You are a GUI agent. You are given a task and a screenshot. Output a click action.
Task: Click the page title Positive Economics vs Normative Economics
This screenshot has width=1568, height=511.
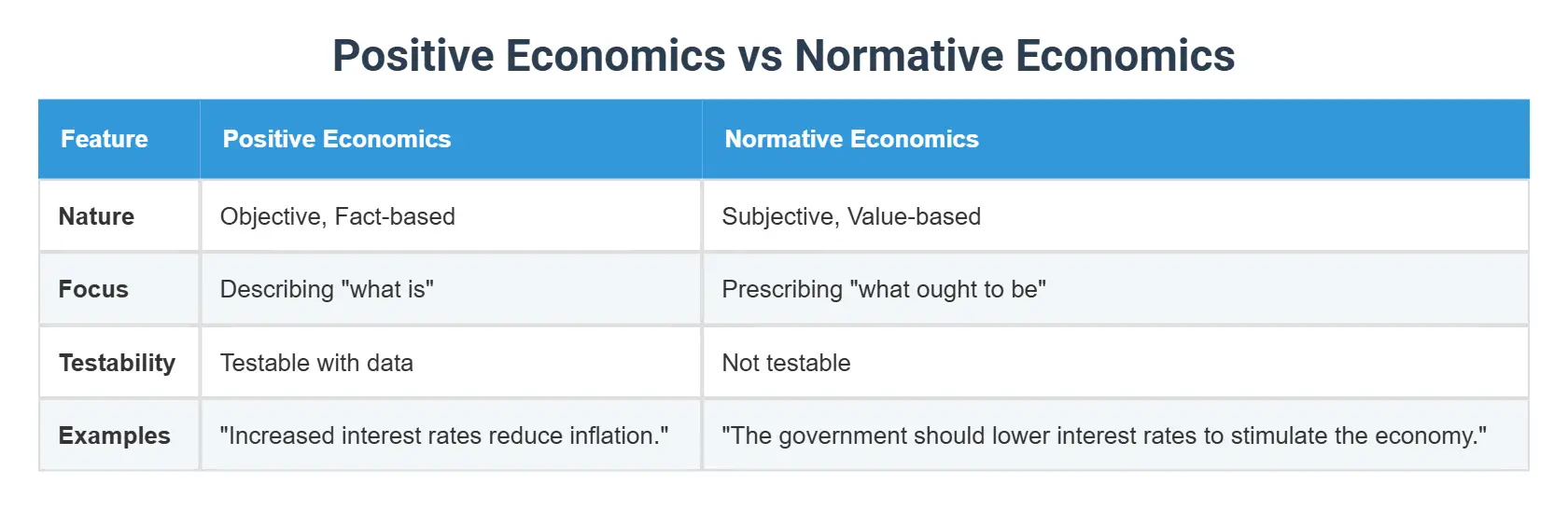[x=784, y=55]
